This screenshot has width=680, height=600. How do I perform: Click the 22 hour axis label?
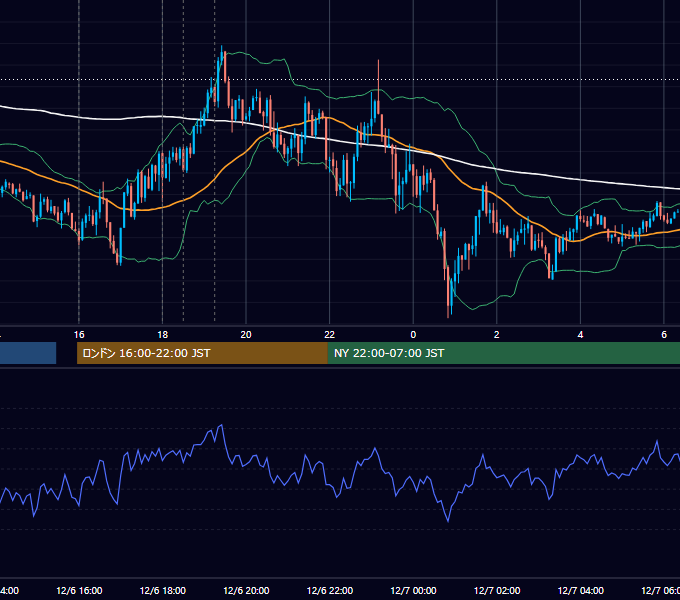330,335
